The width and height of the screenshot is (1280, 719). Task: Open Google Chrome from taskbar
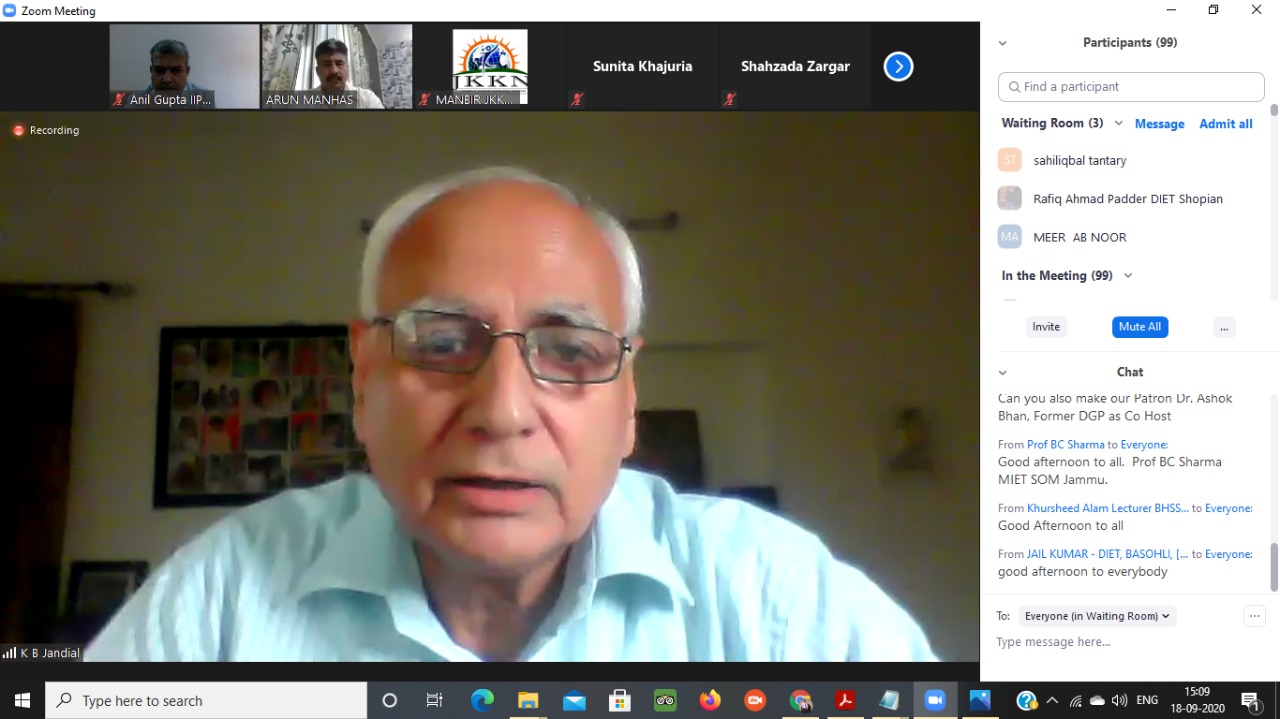pos(800,700)
